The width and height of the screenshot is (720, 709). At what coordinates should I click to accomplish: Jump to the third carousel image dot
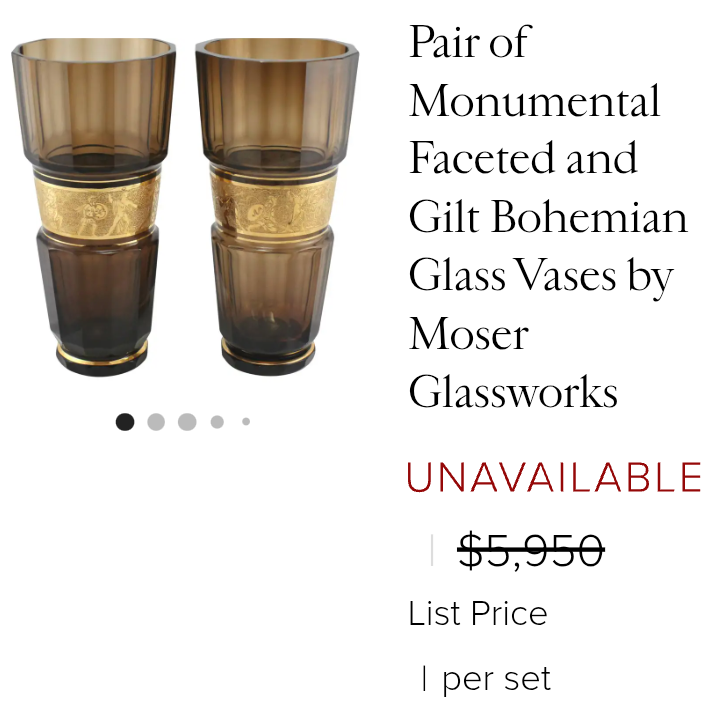click(x=187, y=422)
